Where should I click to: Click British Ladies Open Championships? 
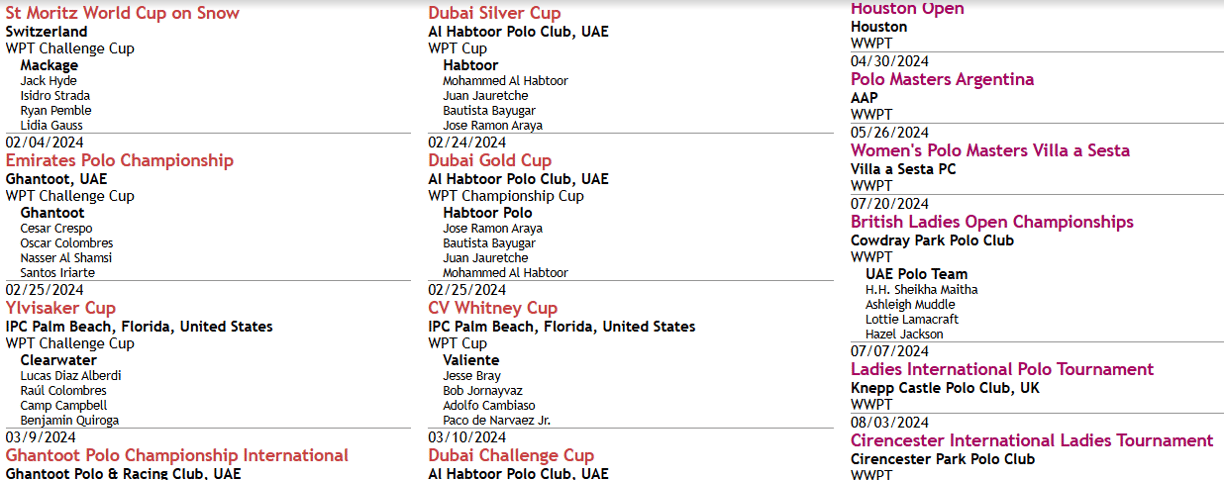(x=992, y=221)
